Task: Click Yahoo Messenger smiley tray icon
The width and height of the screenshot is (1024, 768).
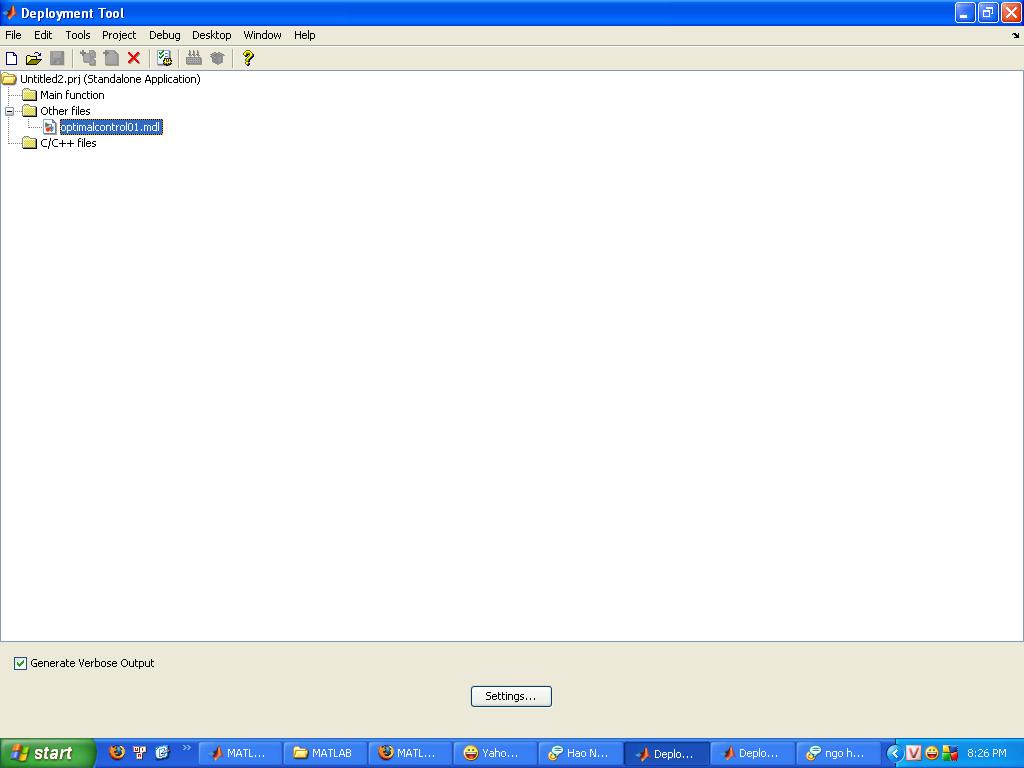Action: (932, 753)
